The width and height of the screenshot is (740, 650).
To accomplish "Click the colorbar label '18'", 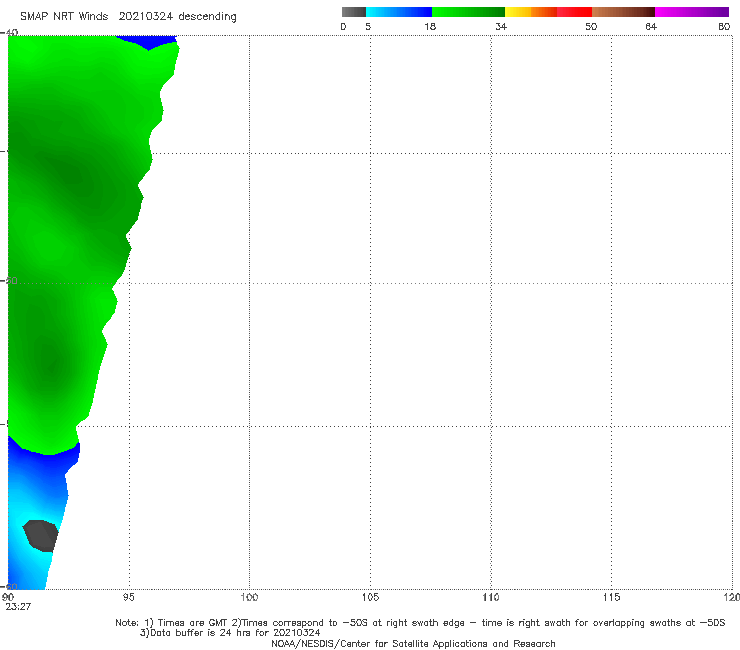I will [430, 27].
